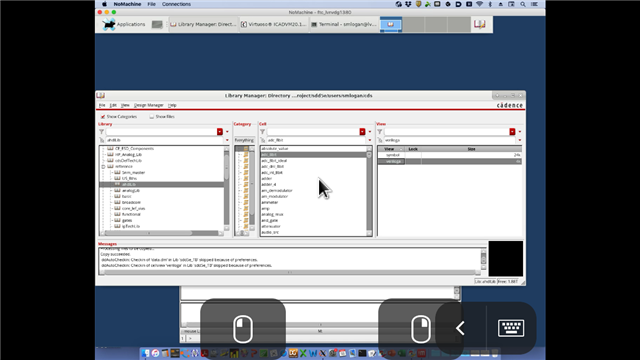The width and height of the screenshot is (640, 360).
Task: Click the View filter funnel icon
Action: coord(380,132)
